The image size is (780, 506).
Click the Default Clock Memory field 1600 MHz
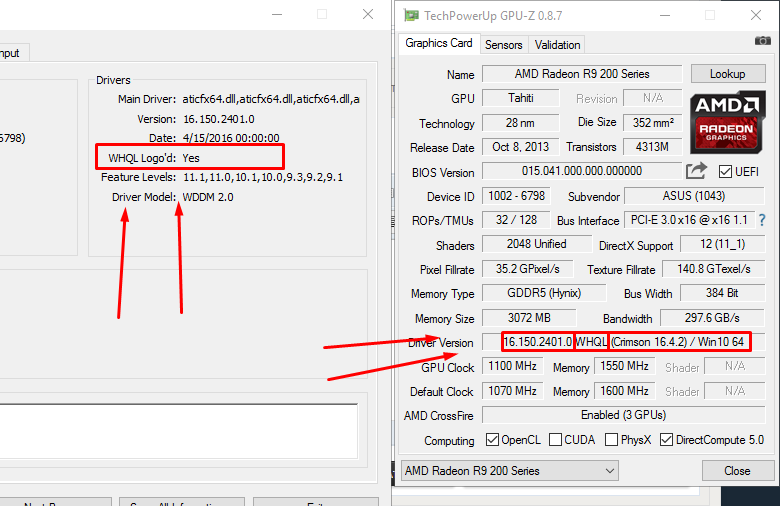coord(625,391)
